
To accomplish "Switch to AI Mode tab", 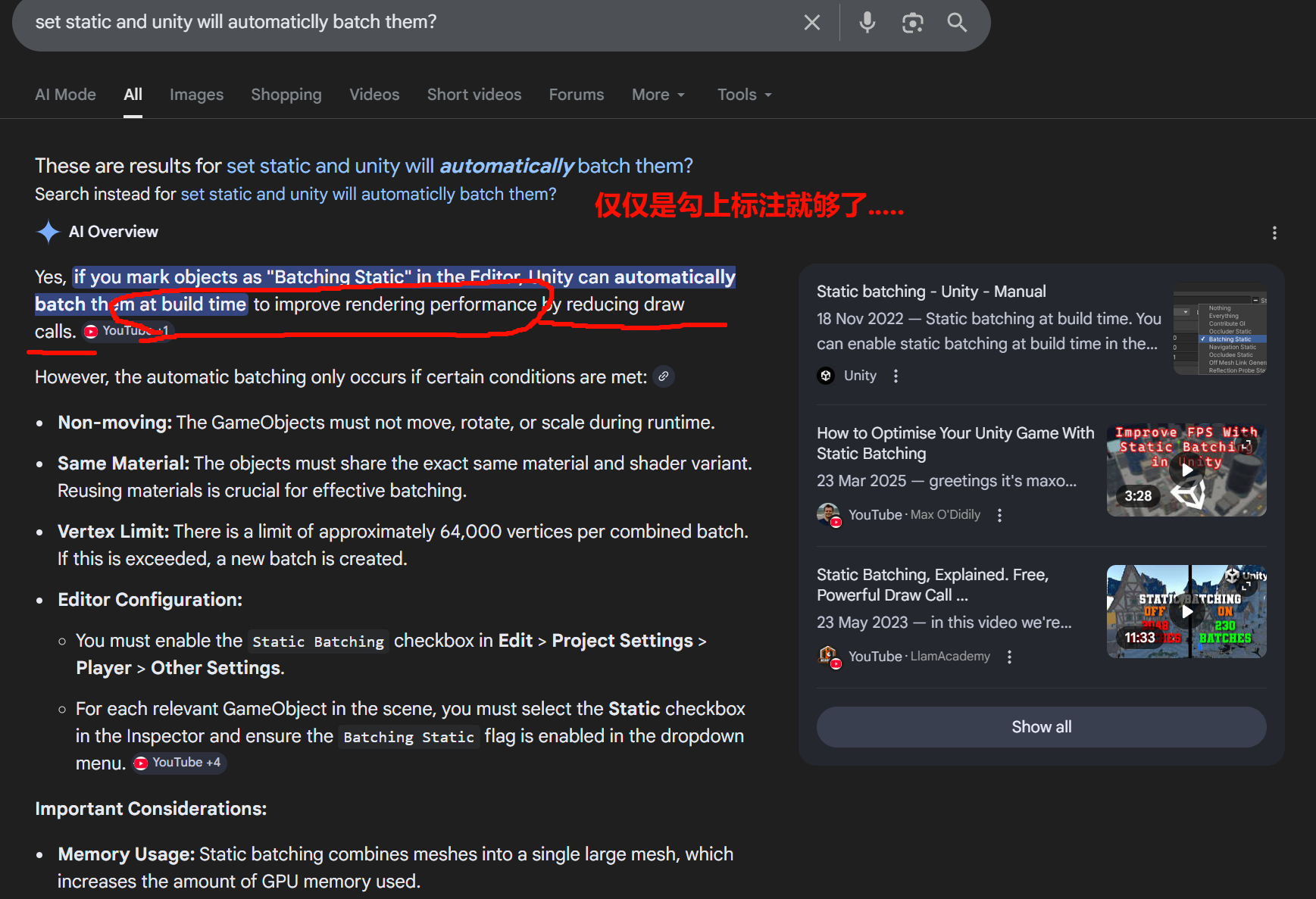I will click(x=65, y=95).
